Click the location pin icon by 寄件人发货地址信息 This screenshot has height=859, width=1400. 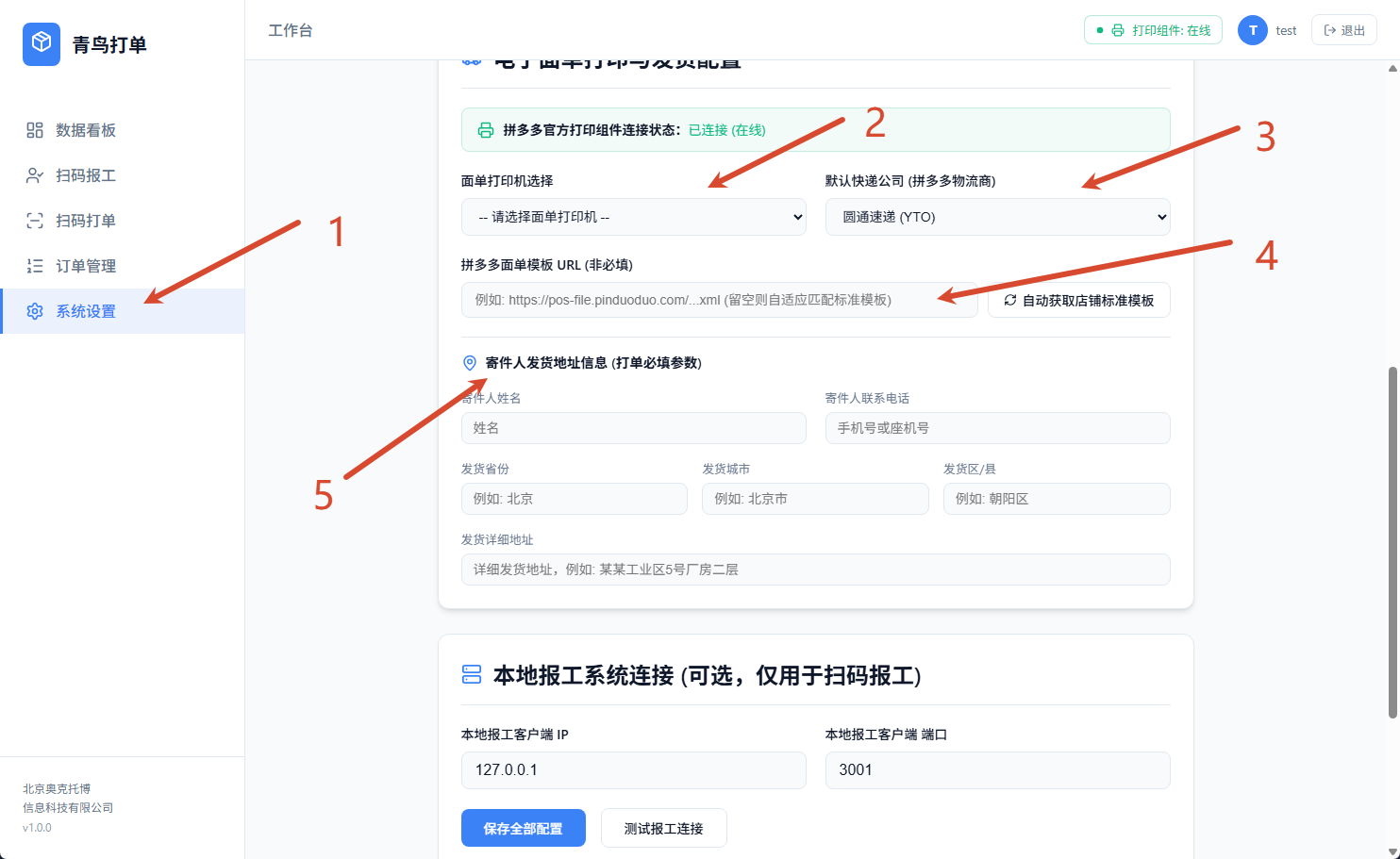coord(470,363)
